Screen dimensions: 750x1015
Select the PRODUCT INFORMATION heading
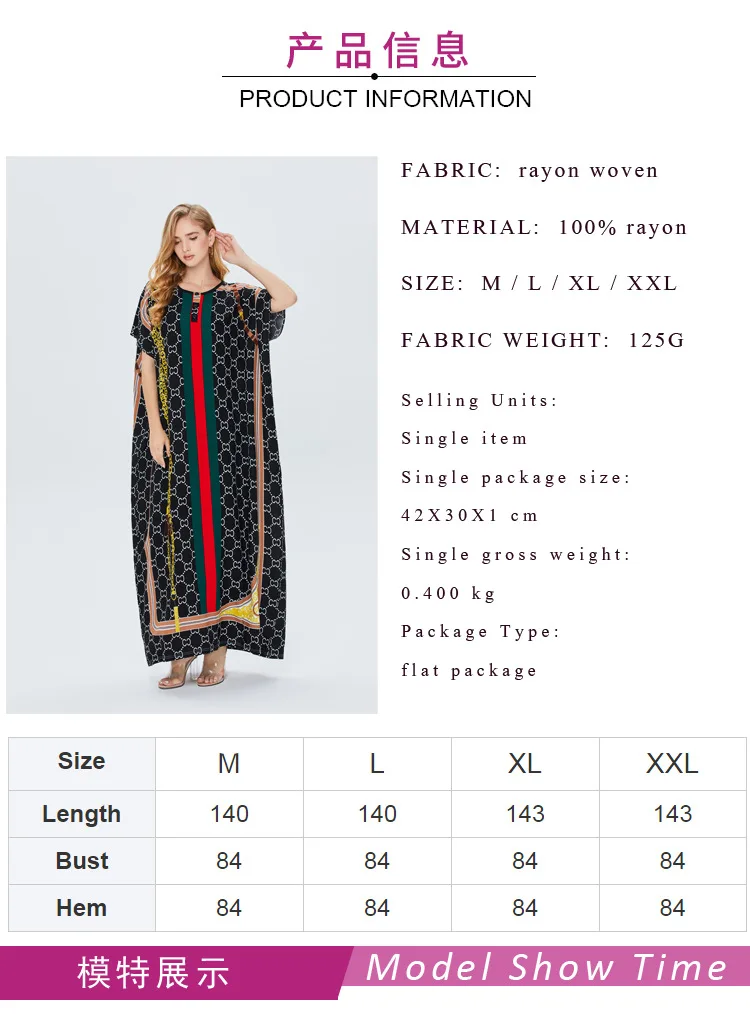[x=385, y=99]
